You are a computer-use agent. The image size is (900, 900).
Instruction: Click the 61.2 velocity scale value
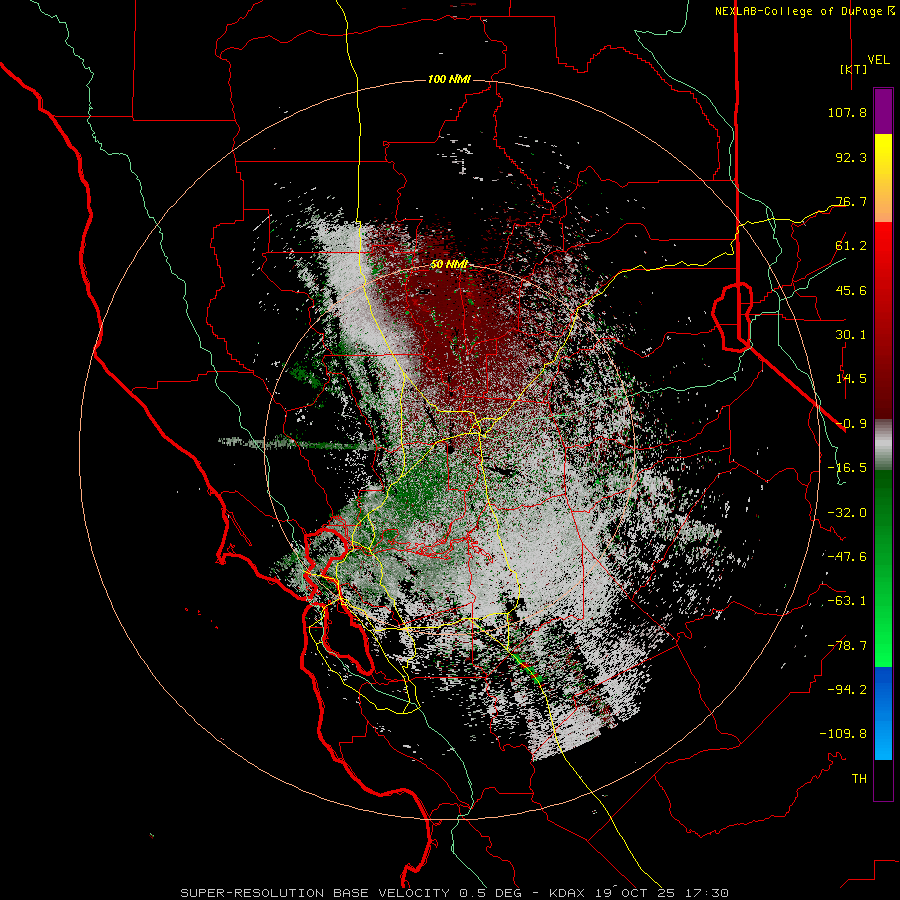coord(851,246)
